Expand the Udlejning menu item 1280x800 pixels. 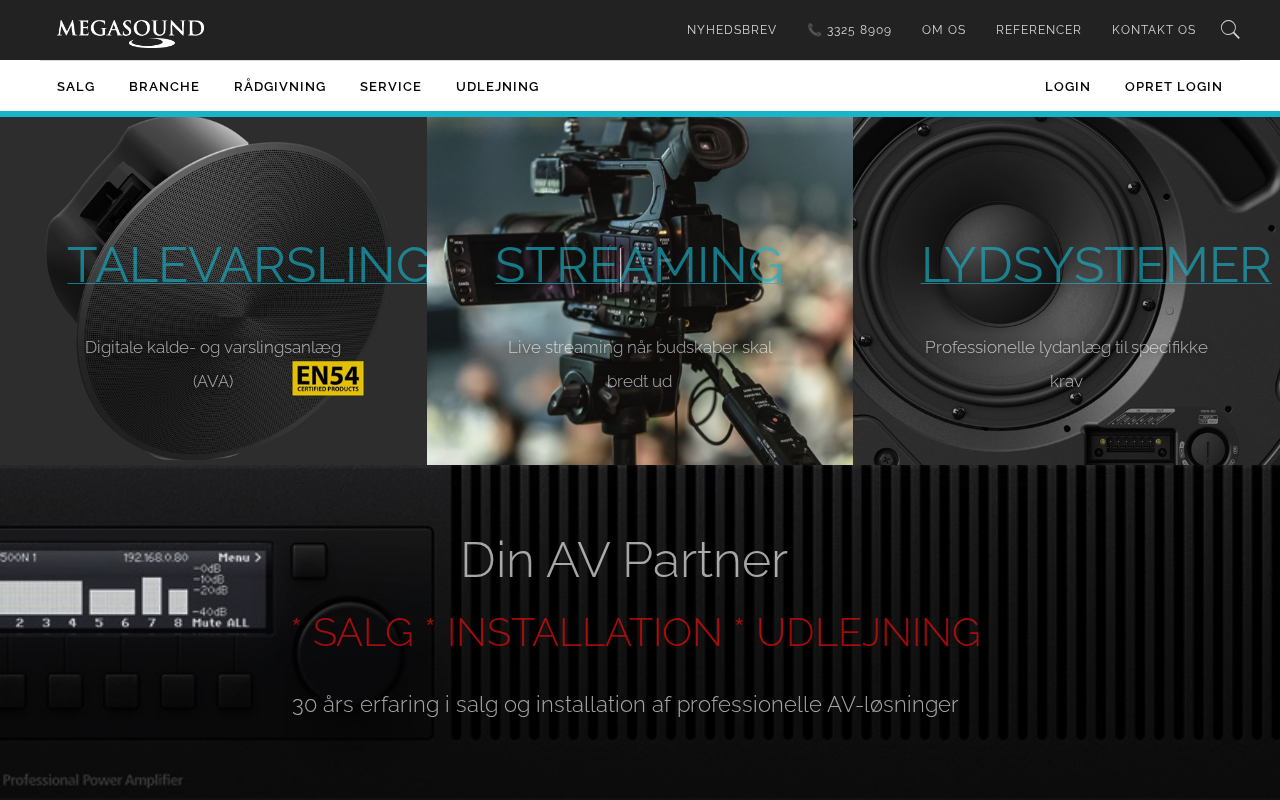click(497, 87)
